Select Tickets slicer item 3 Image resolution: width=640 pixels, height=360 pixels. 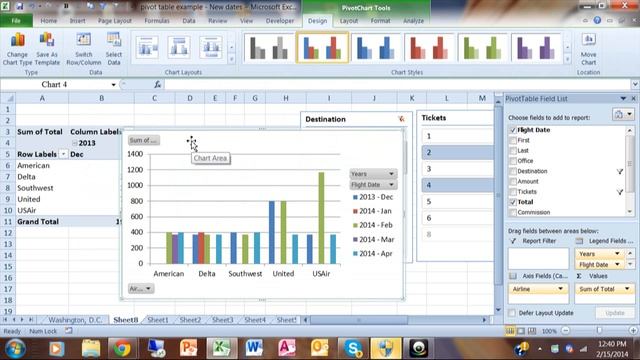point(457,169)
